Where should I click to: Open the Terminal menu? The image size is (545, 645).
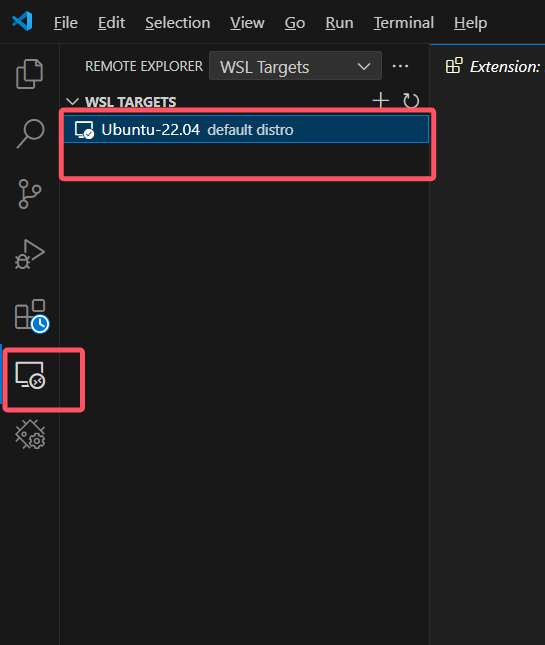404,23
